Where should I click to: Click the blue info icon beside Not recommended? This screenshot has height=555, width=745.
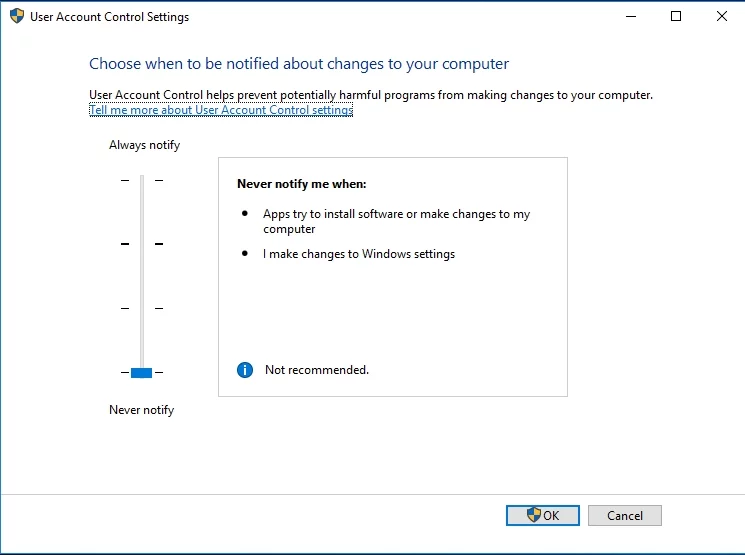pyautogui.click(x=245, y=370)
